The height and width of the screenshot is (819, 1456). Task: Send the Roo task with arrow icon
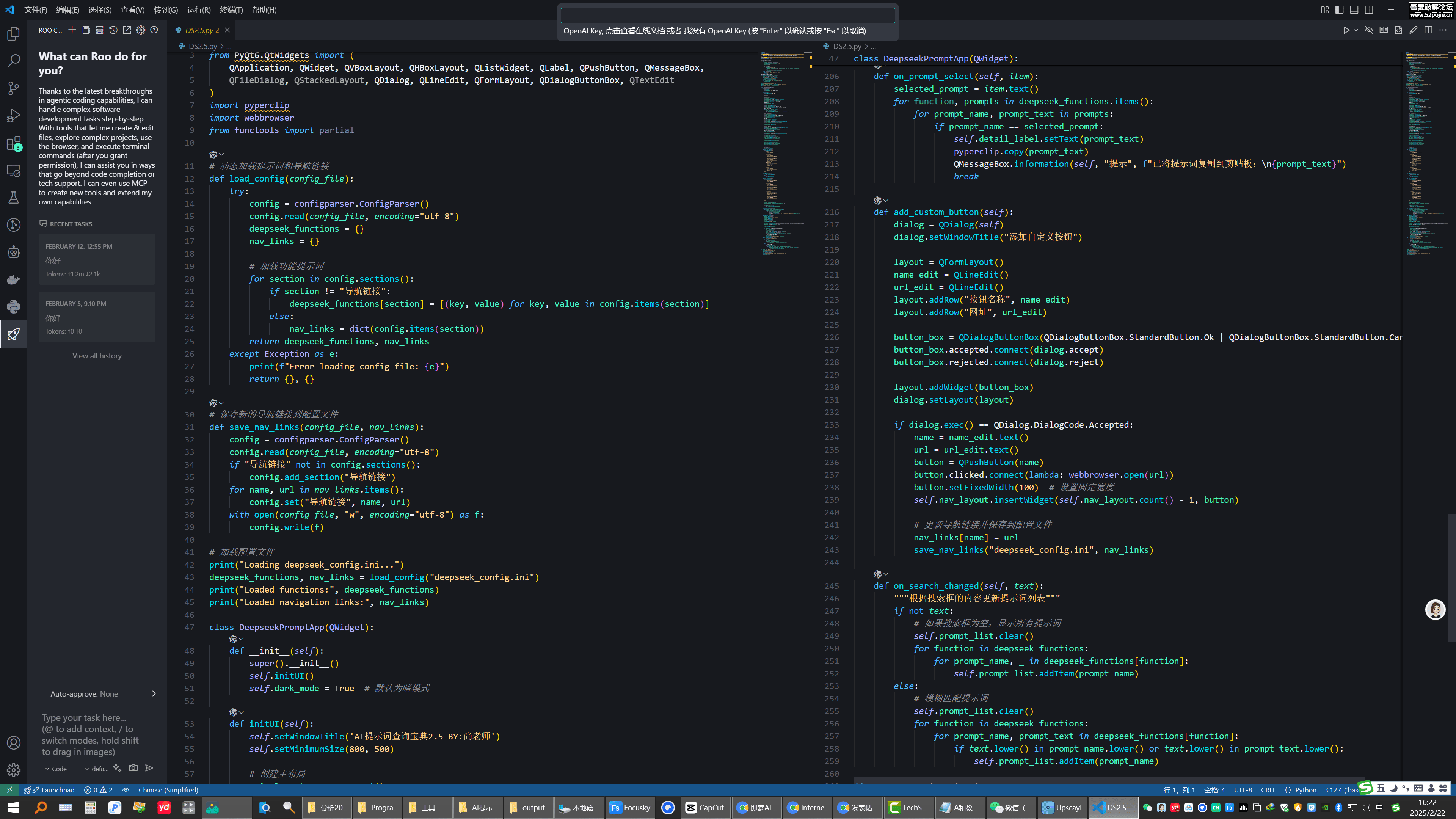pos(149,768)
